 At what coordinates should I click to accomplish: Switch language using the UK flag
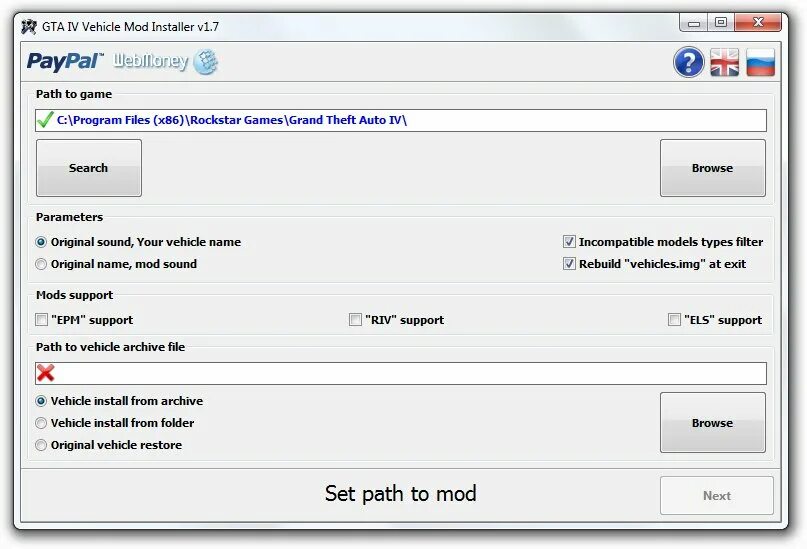(x=724, y=62)
